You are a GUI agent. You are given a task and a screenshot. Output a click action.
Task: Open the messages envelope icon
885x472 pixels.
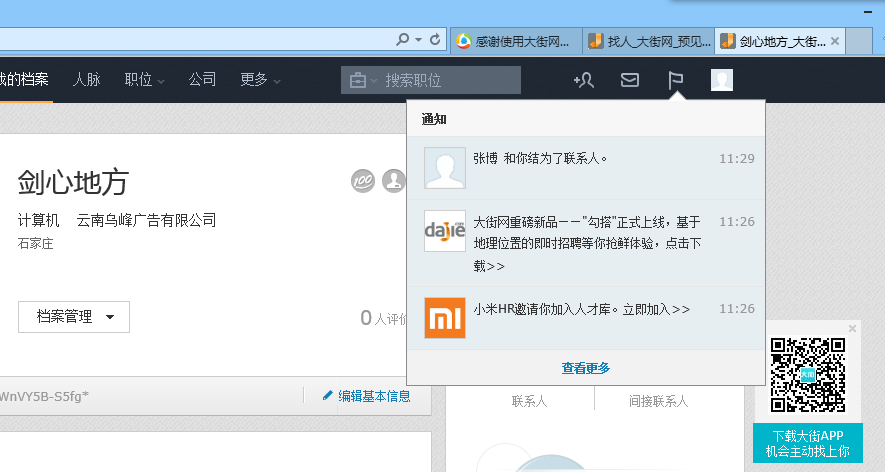[630, 80]
